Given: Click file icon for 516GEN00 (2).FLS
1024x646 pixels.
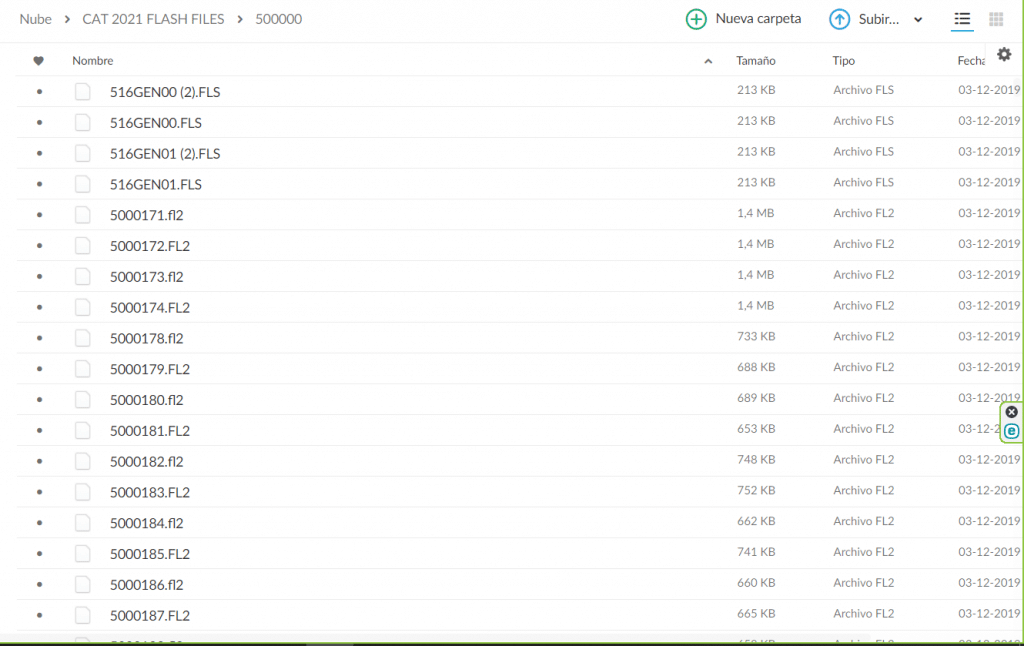Looking at the screenshot, I should tap(82, 91).
